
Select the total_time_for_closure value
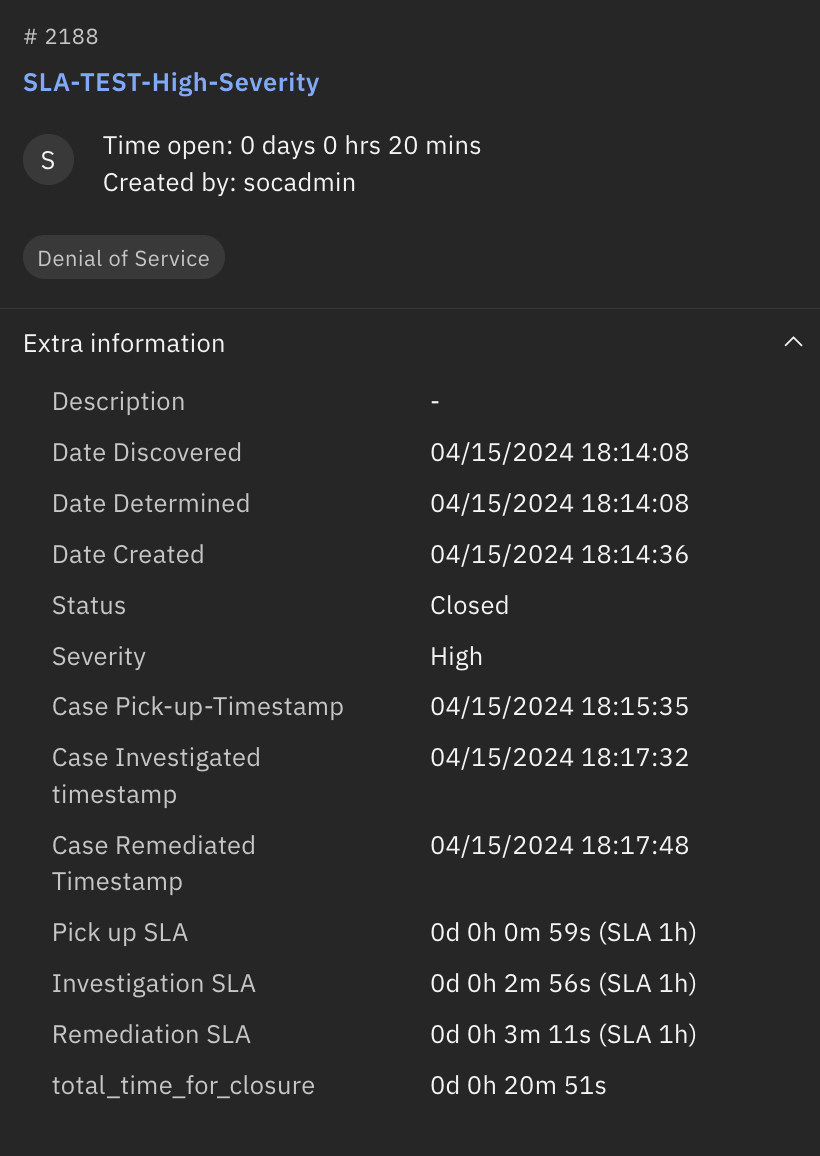(517, 1085)
